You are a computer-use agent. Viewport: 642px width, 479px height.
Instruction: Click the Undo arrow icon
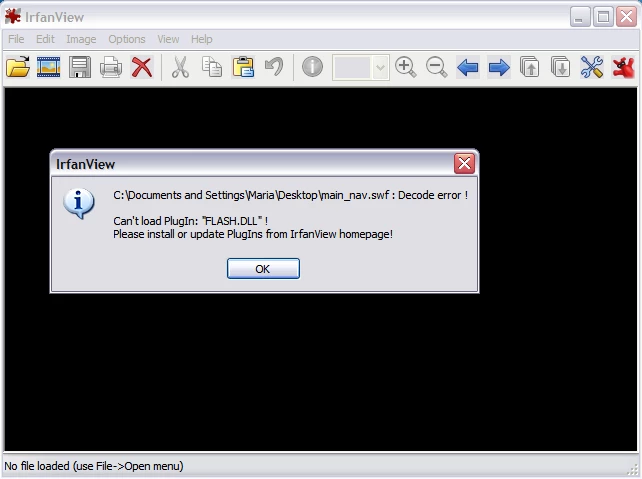[274, 67]
